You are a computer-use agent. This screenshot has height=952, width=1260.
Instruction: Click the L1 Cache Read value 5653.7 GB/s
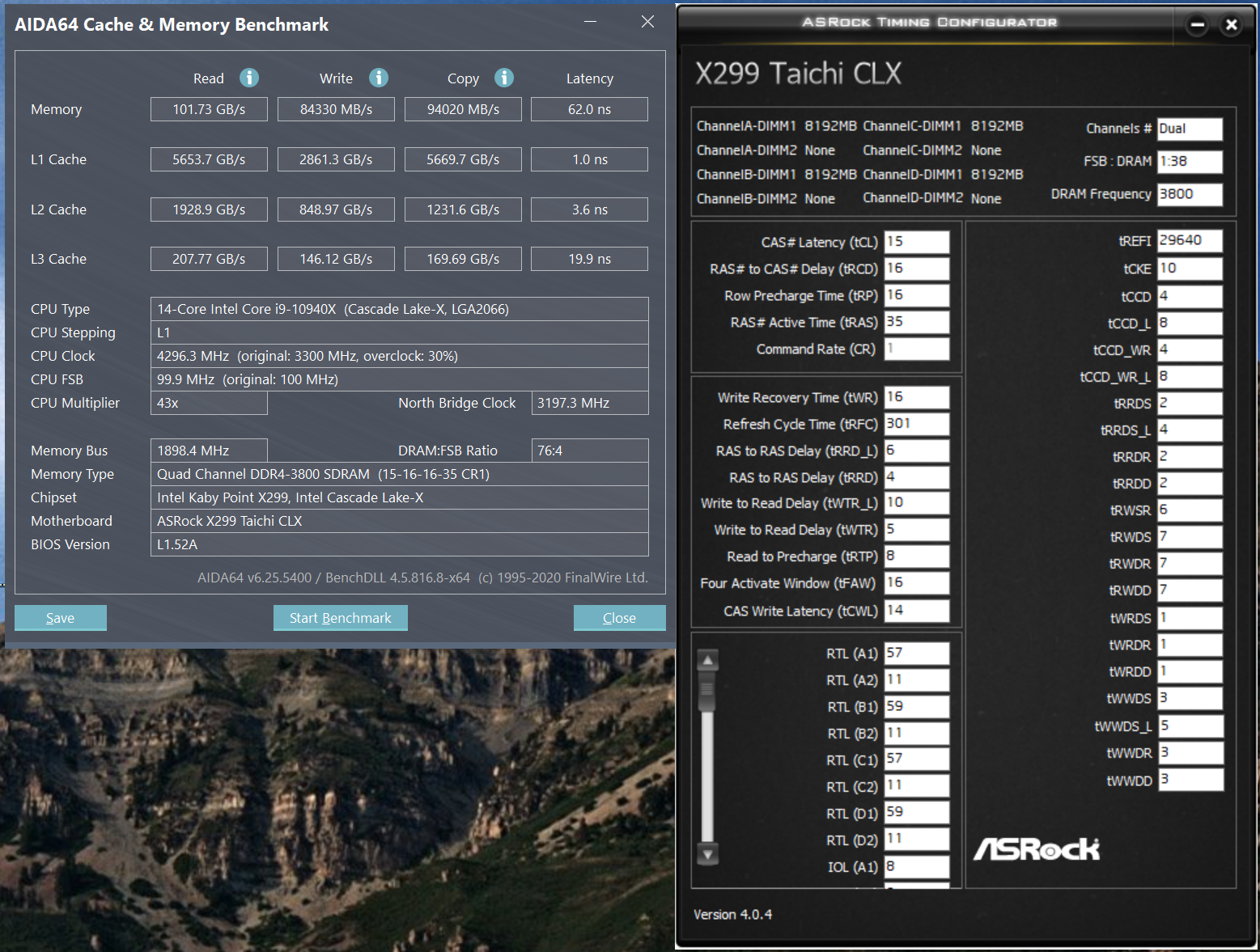point(209,159)
